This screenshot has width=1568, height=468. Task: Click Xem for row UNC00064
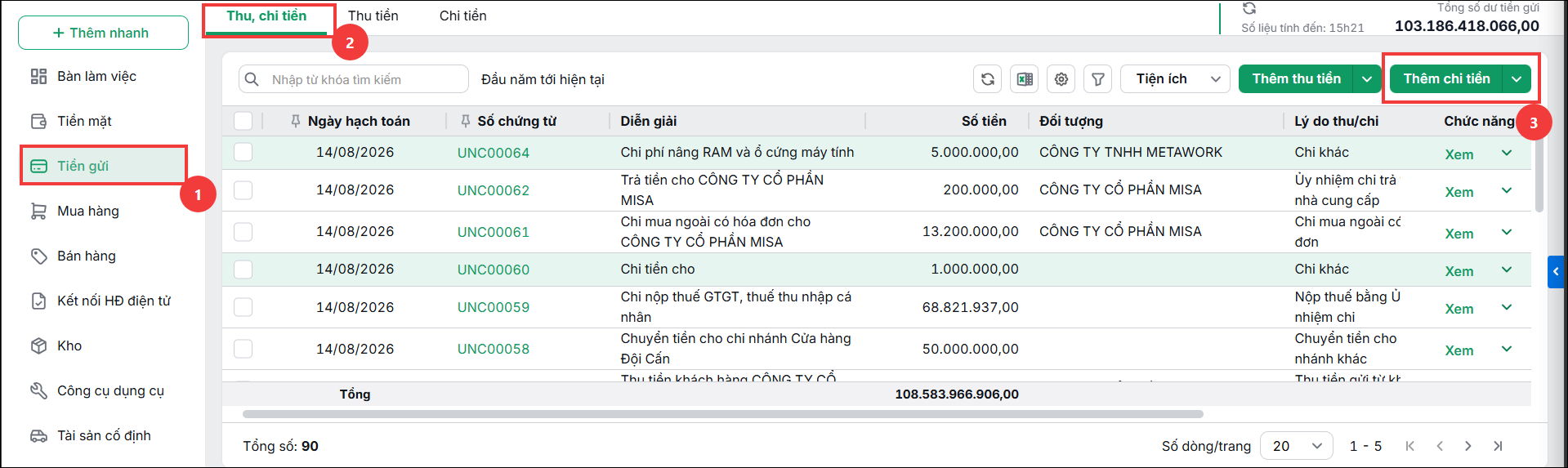click(1459, 154)
